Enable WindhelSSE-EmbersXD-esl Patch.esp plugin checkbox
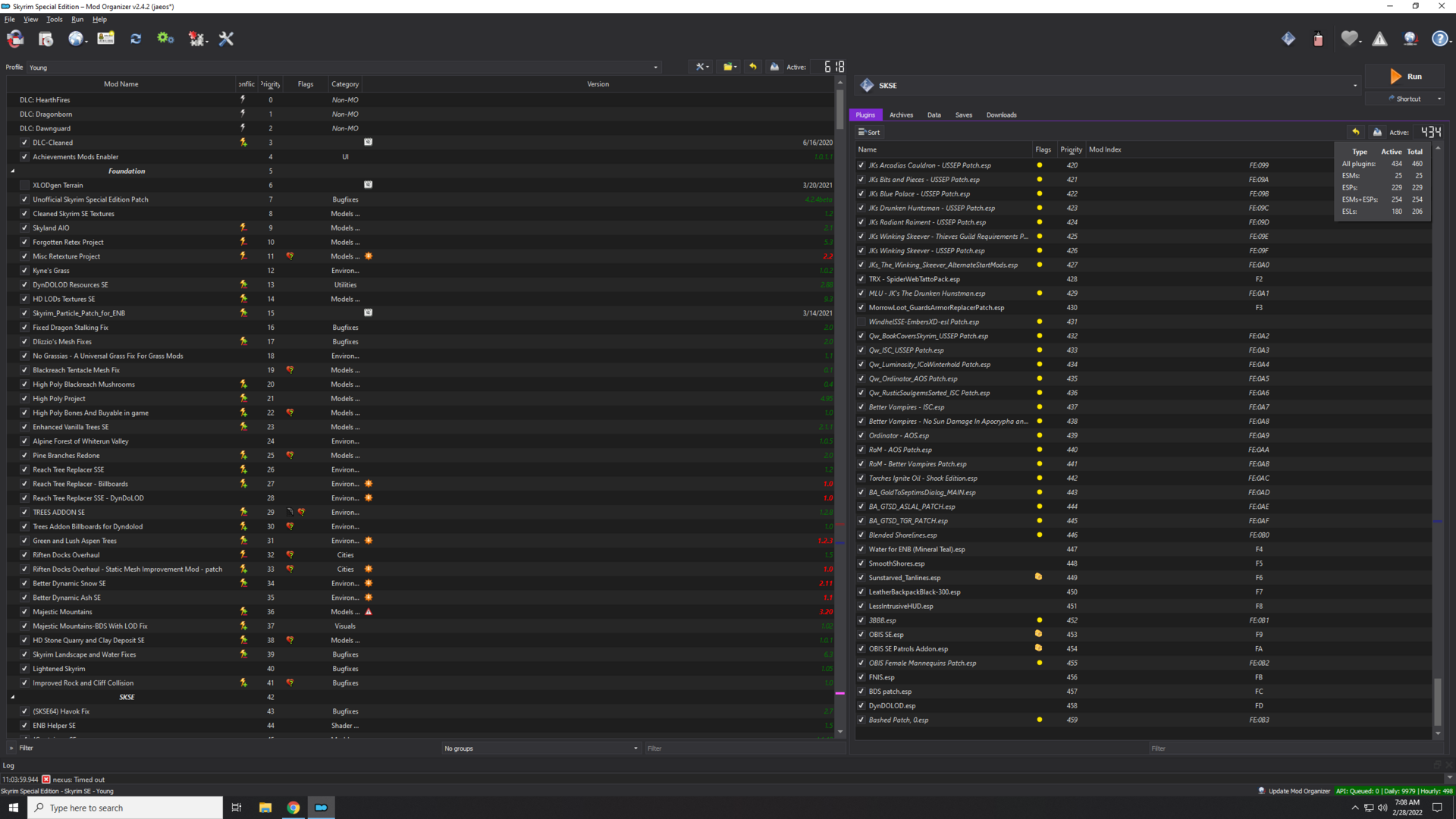The height and width of the screenshot is (819, 1456). [861, 322]
